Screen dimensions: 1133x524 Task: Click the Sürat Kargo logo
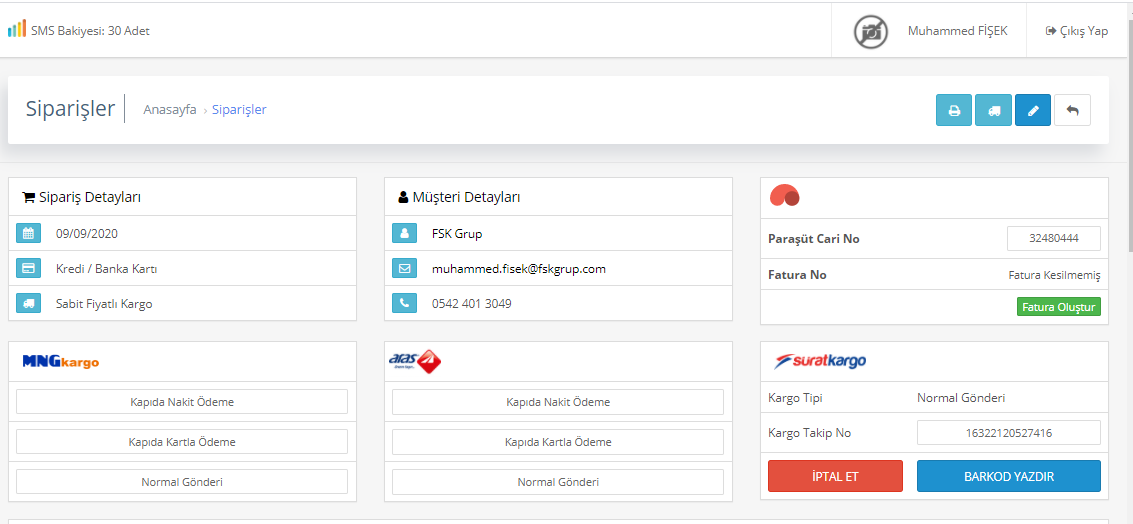[820, 361]
